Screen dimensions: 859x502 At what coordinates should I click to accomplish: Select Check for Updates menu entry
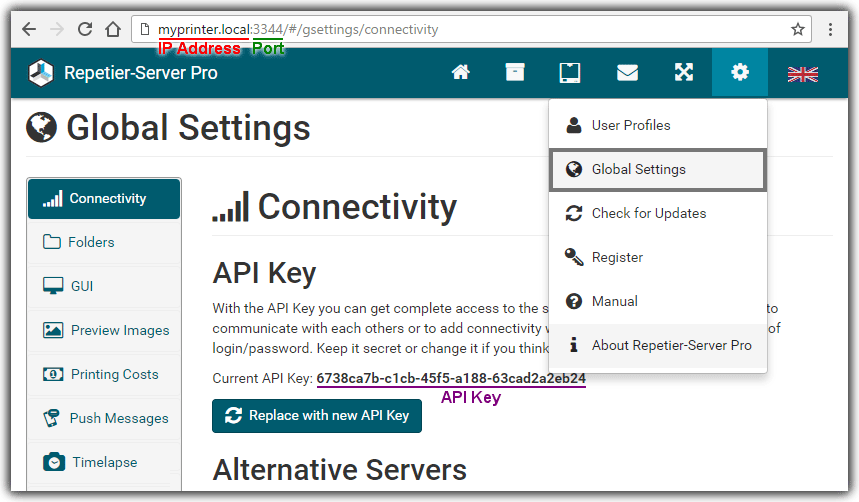coord(658,213)
